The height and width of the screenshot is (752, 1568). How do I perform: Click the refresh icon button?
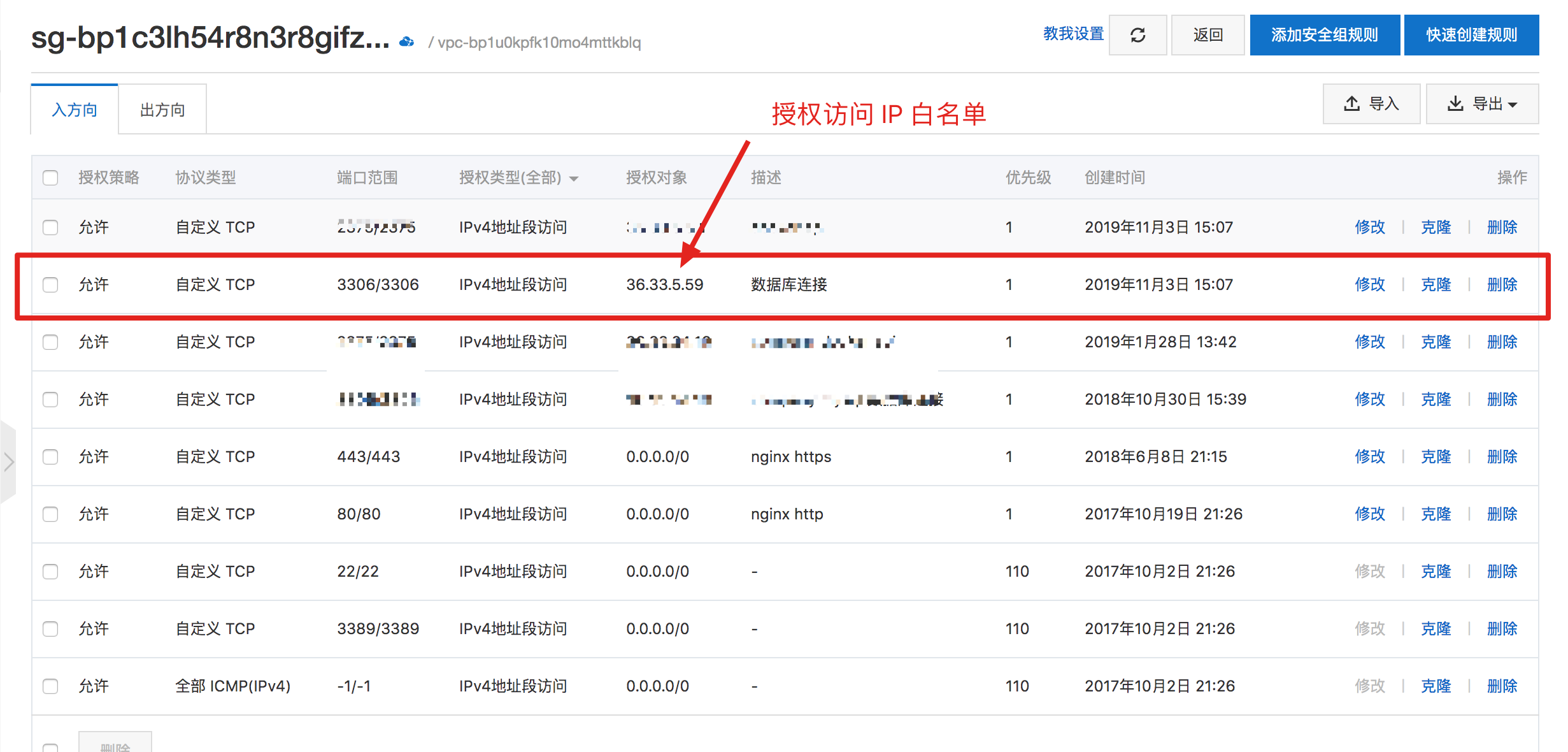pyautogui.click(x=1137, y=35)
